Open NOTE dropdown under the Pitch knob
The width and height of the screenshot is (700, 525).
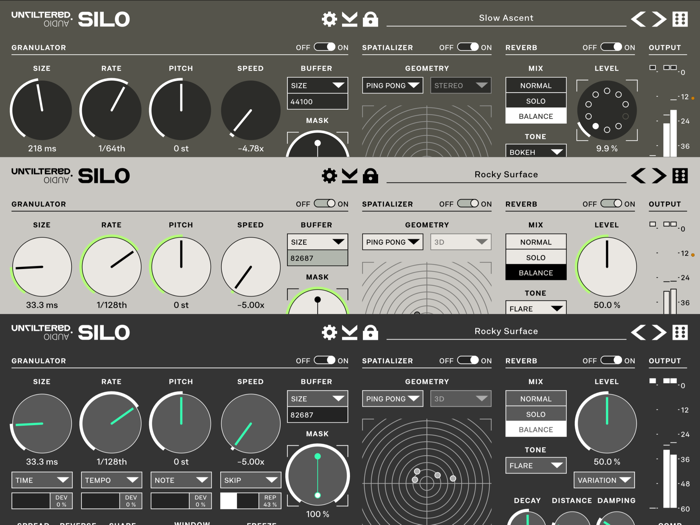pyautogui.click(x=181, y=480)
